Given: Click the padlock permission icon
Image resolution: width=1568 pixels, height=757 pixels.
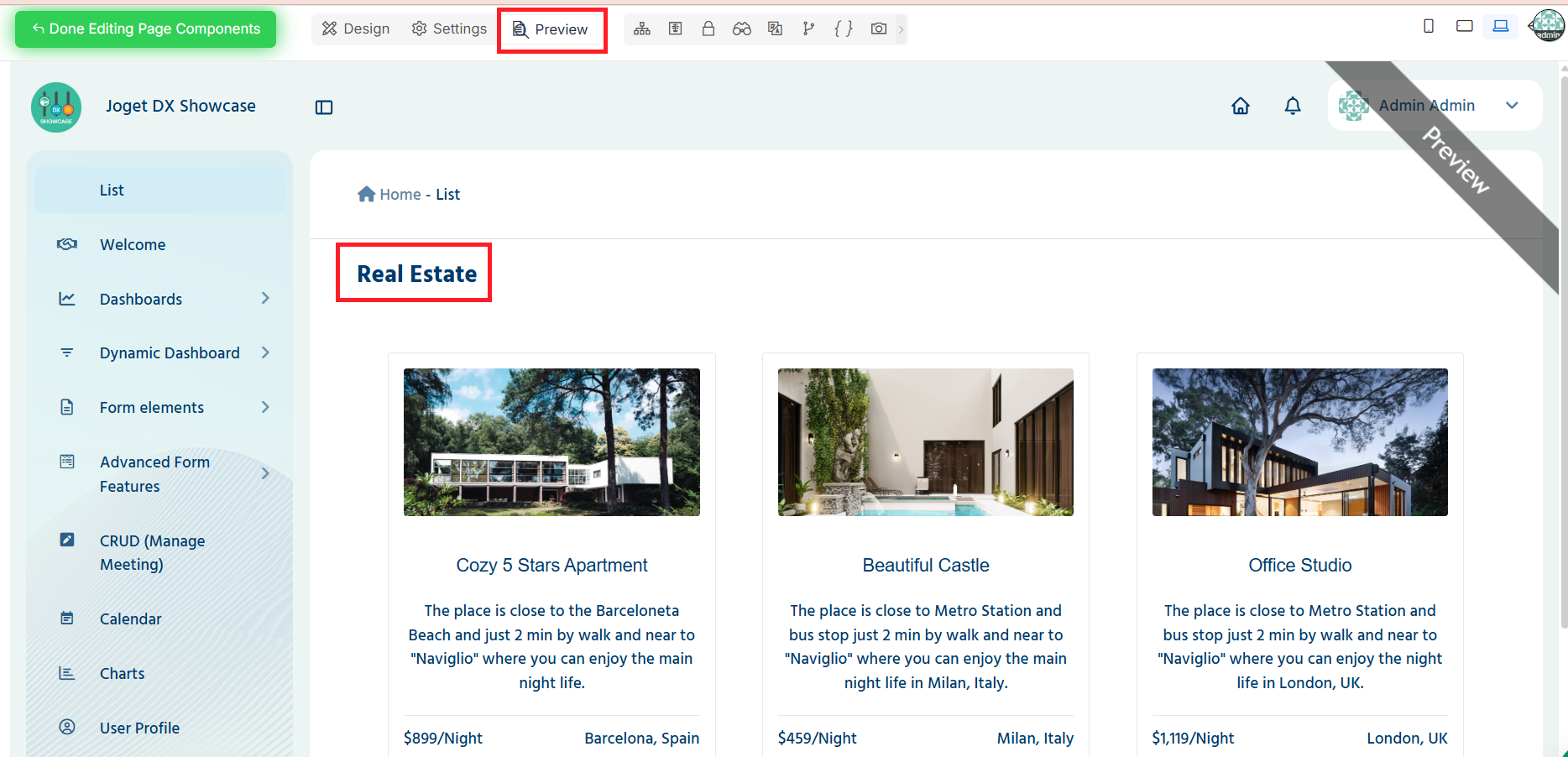Looking at the screenshot, I should pyautogui.click(x=708, y=29).
